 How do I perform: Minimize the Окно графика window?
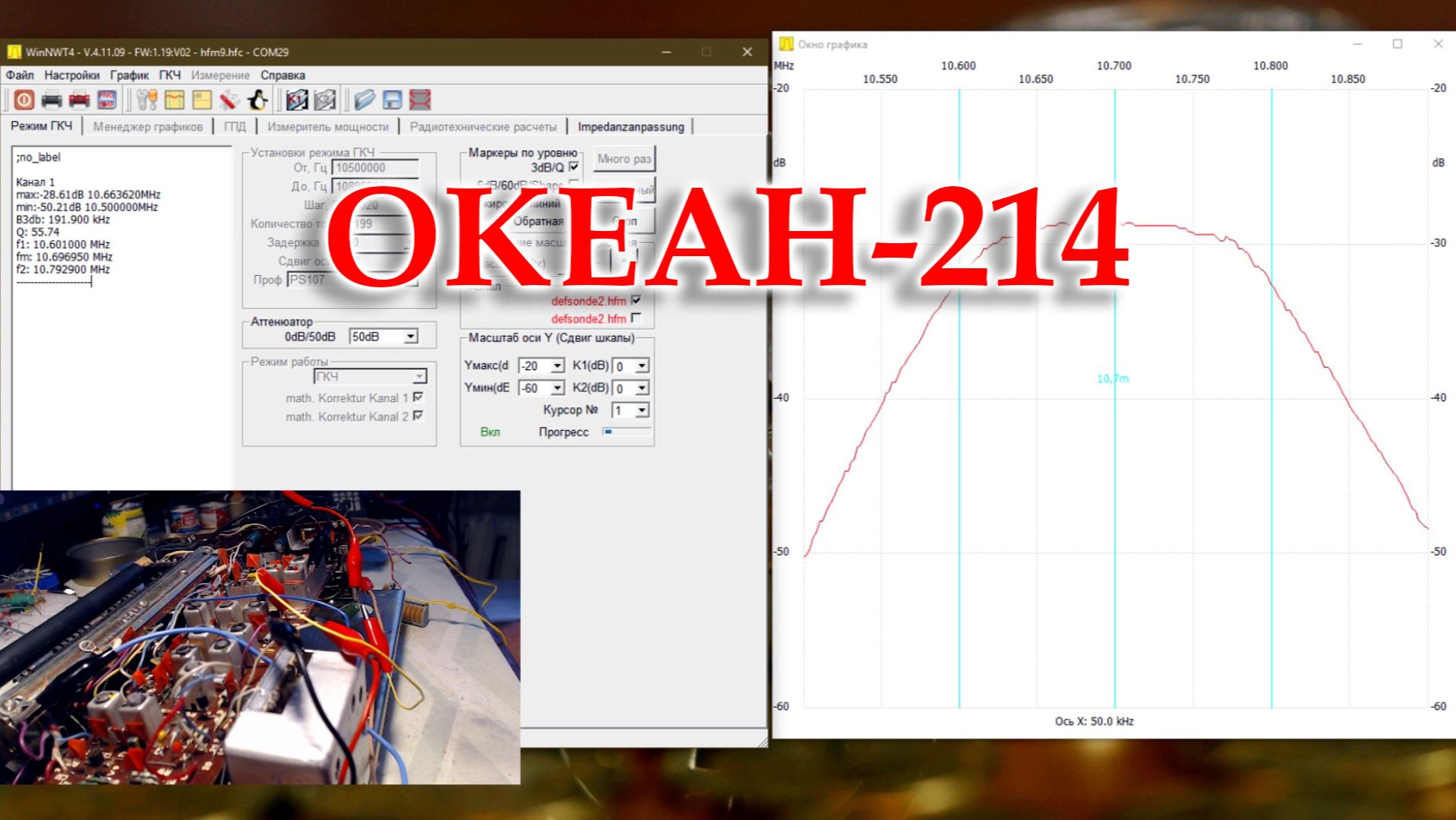point(1357,44)
